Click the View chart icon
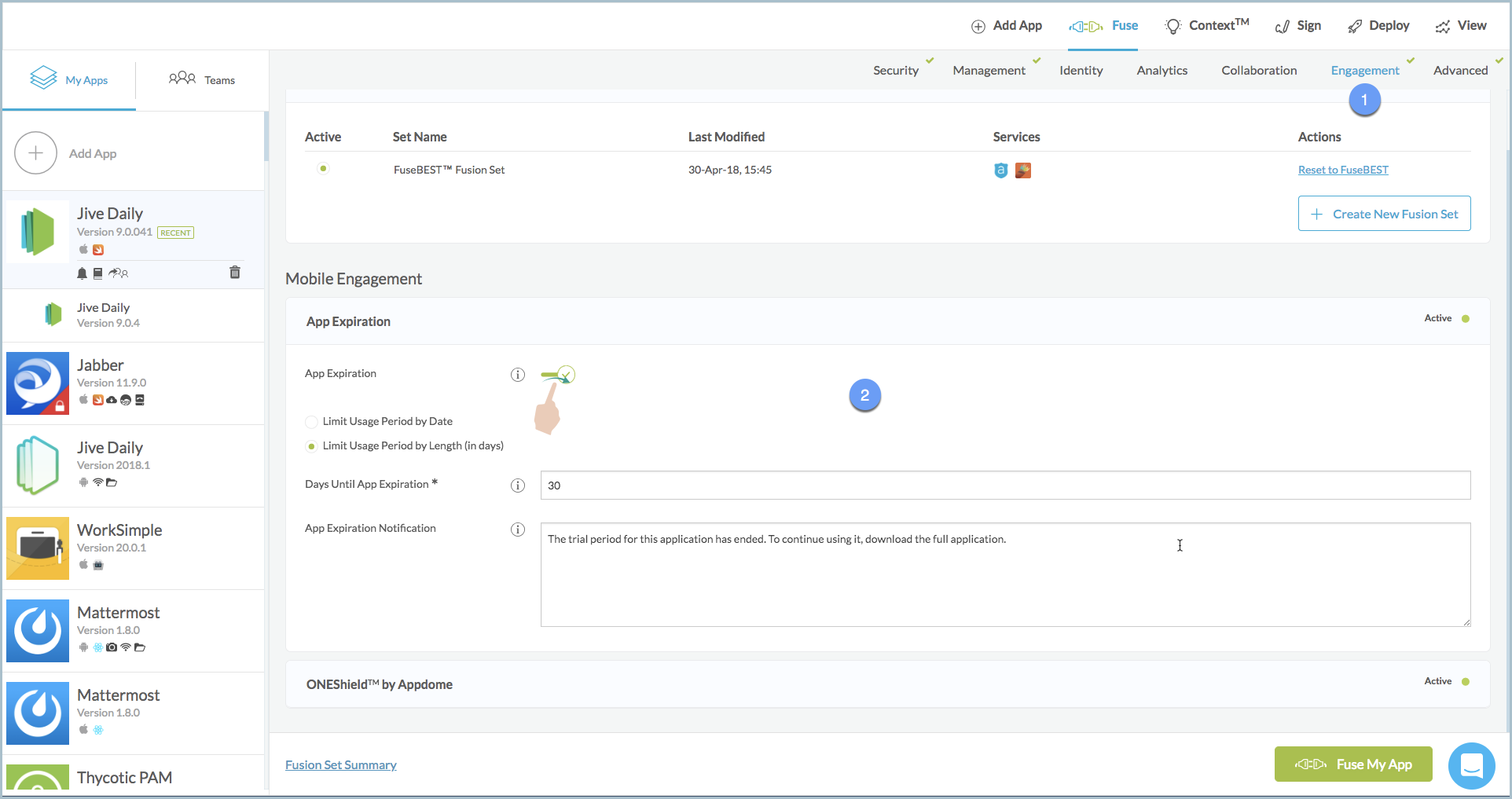 coord(1443,27)
